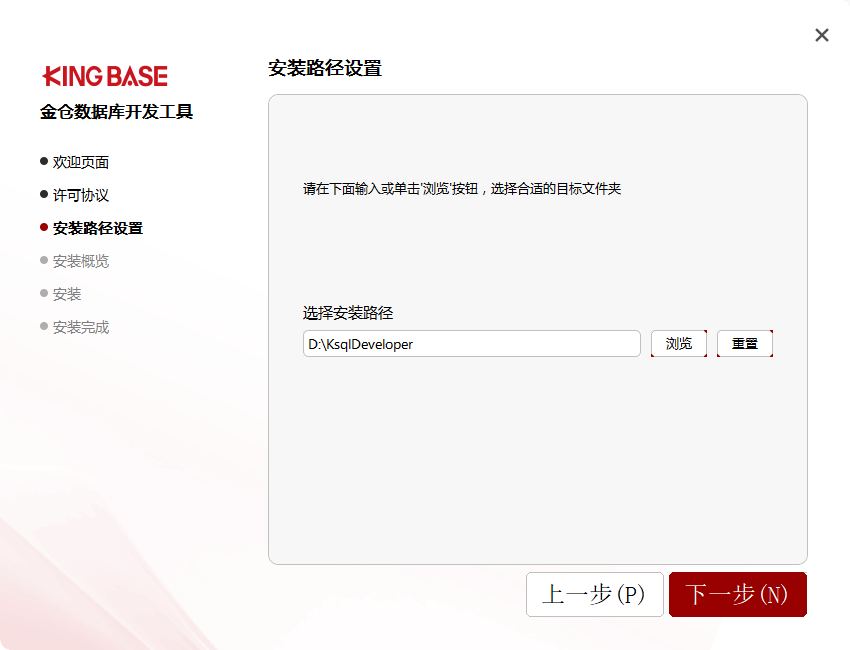This screenshot has width=850, height=650.
Task: Click the 安装路径设置 page heading
Action: (325, 68)
